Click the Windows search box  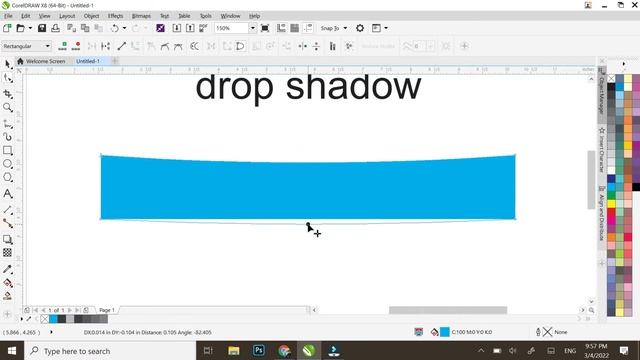click(111, 351)
